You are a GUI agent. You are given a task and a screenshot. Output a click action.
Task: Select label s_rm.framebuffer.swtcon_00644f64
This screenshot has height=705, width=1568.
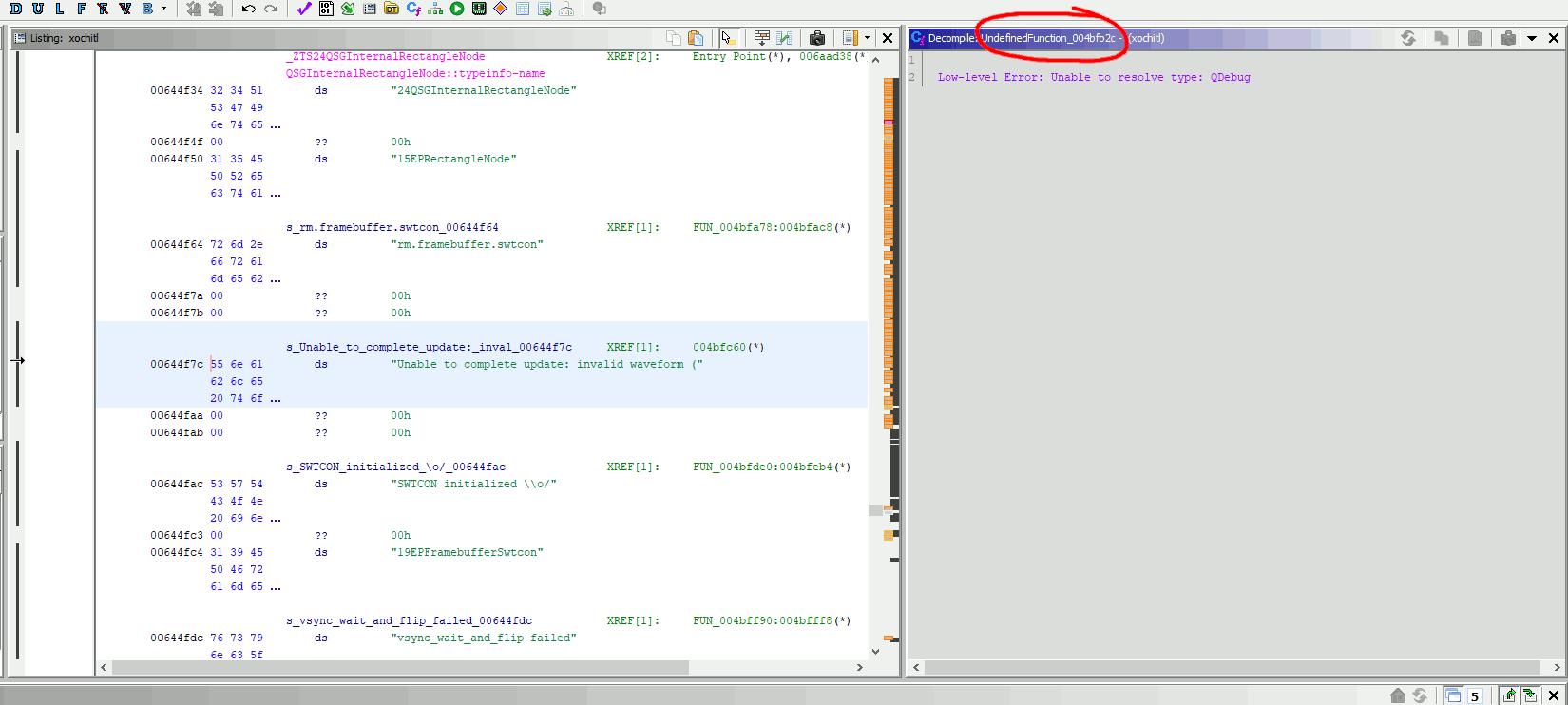tap(392, 227)
